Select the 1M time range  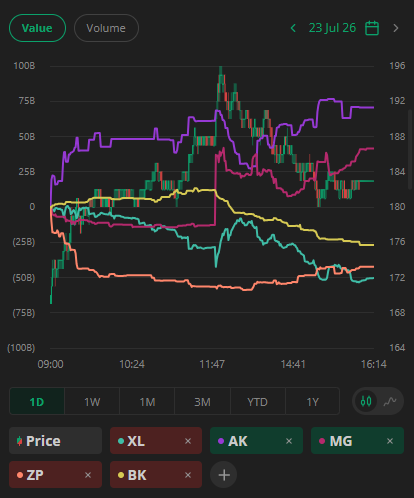[x=147, y=402]
